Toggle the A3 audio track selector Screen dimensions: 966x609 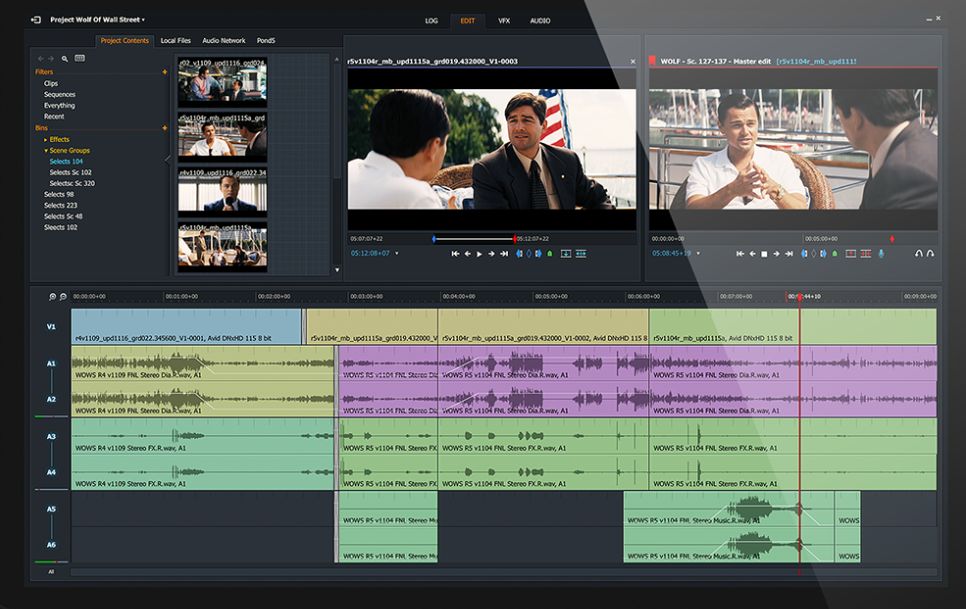pos(51,437)
